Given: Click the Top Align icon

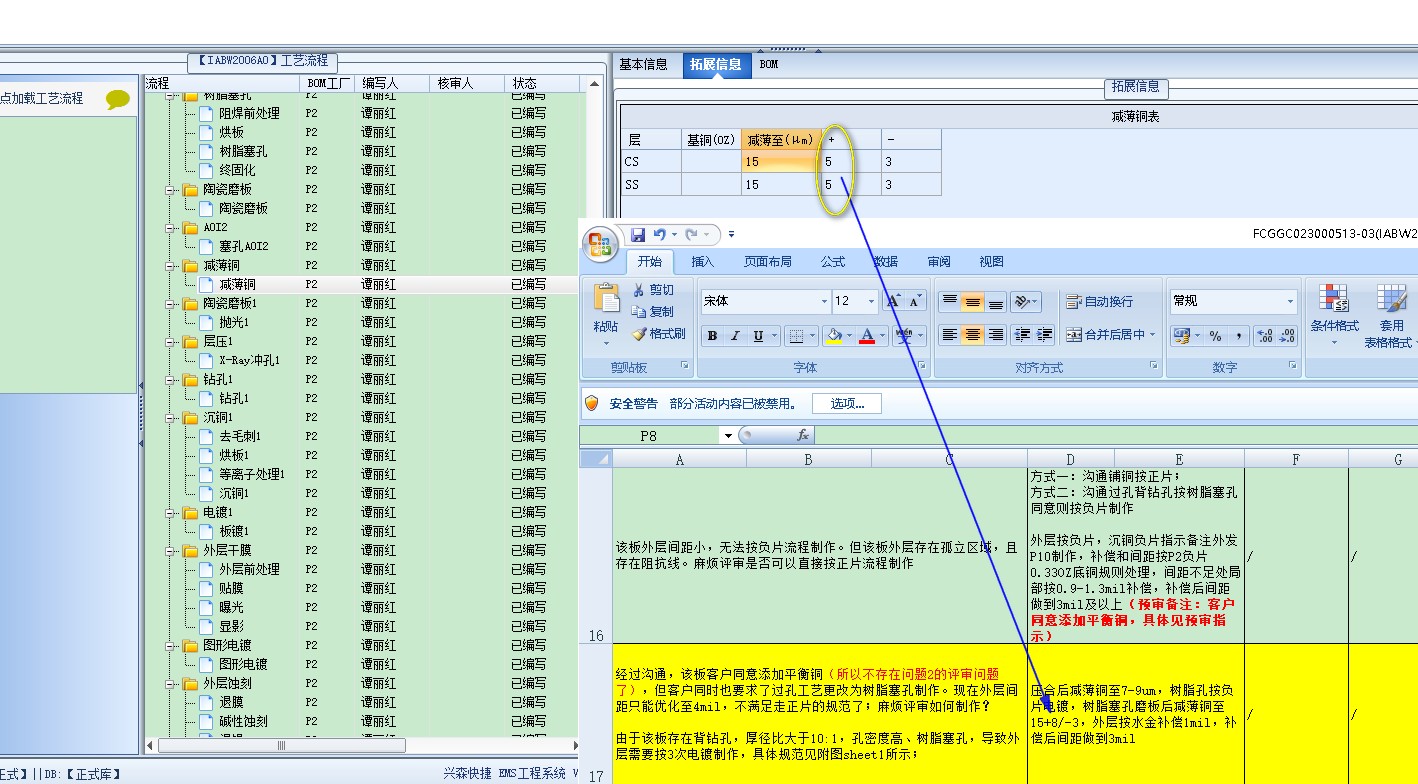Looking at the screenshot, I should (949, 301).
